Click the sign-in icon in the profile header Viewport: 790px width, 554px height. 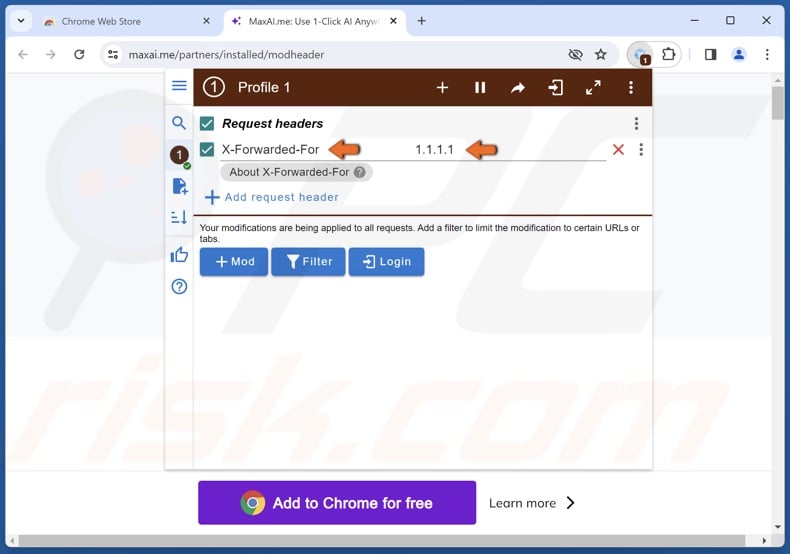[556, 88]
